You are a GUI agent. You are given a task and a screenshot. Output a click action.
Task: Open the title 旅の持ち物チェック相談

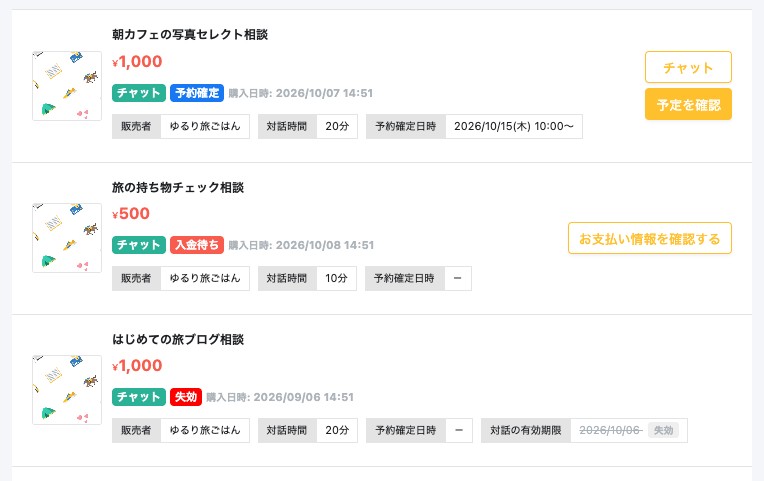point(178,187)
